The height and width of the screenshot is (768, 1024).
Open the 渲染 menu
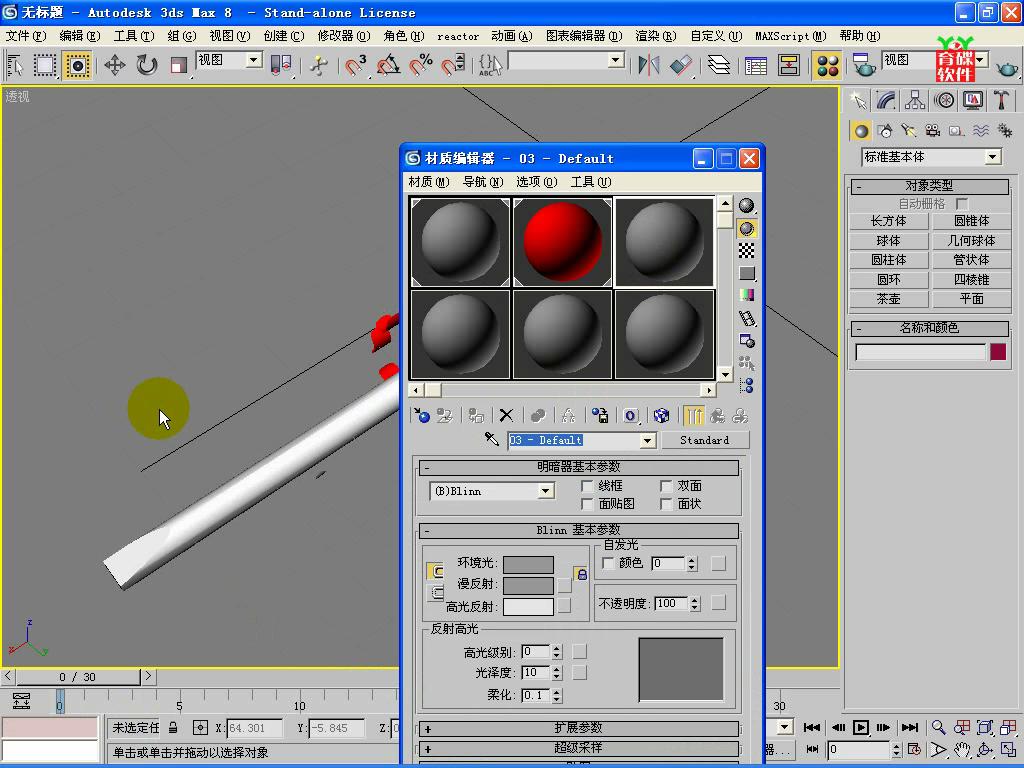[x=656, y=36]
